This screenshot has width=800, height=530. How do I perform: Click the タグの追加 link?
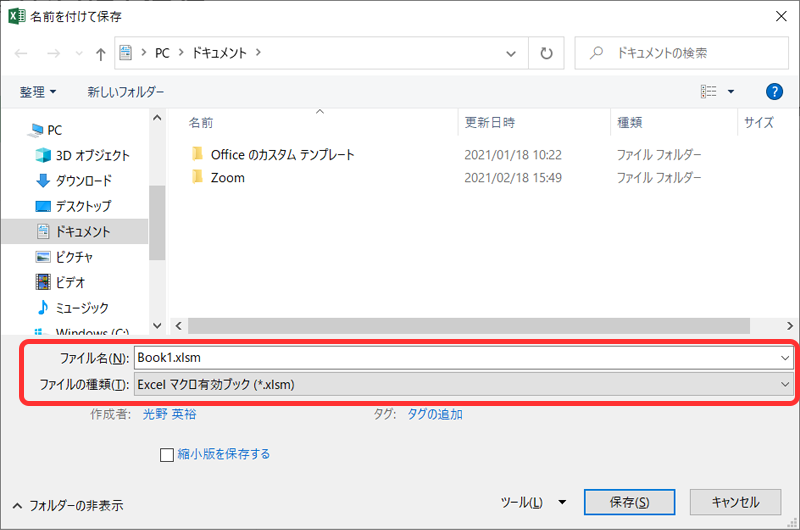[x=434, y=414]
